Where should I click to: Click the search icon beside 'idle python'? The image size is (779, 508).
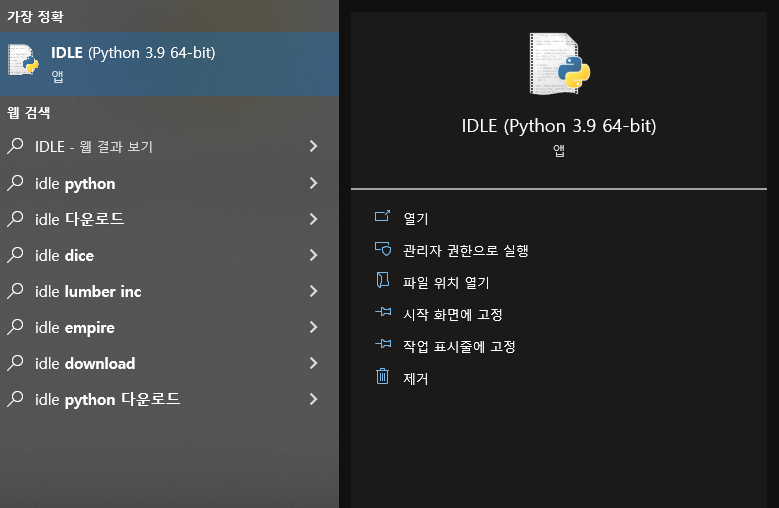(15, 183)
